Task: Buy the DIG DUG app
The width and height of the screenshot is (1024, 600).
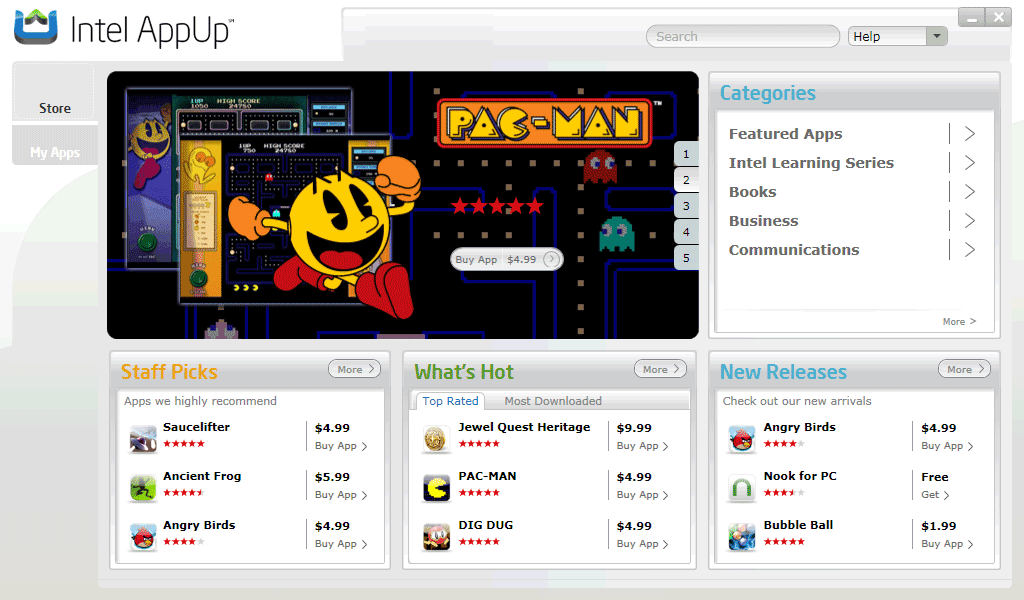Action: tap(643, 544)
